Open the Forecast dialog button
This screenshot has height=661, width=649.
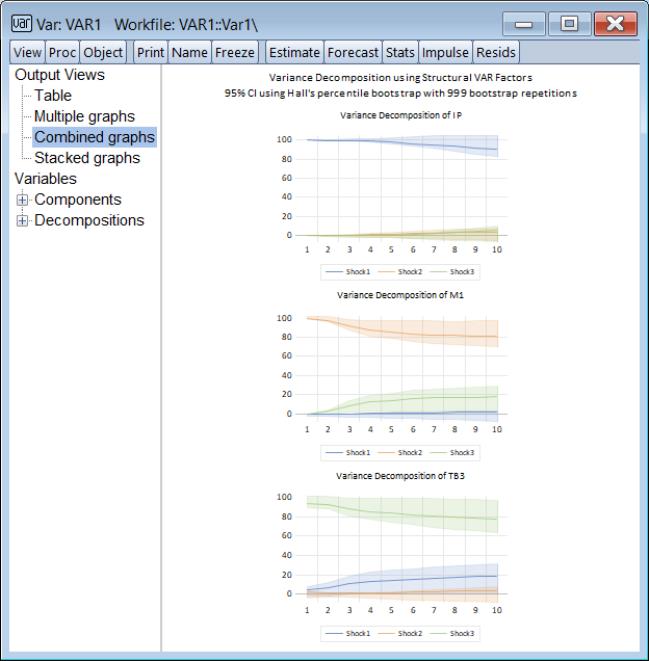click(x=354, y=52)
